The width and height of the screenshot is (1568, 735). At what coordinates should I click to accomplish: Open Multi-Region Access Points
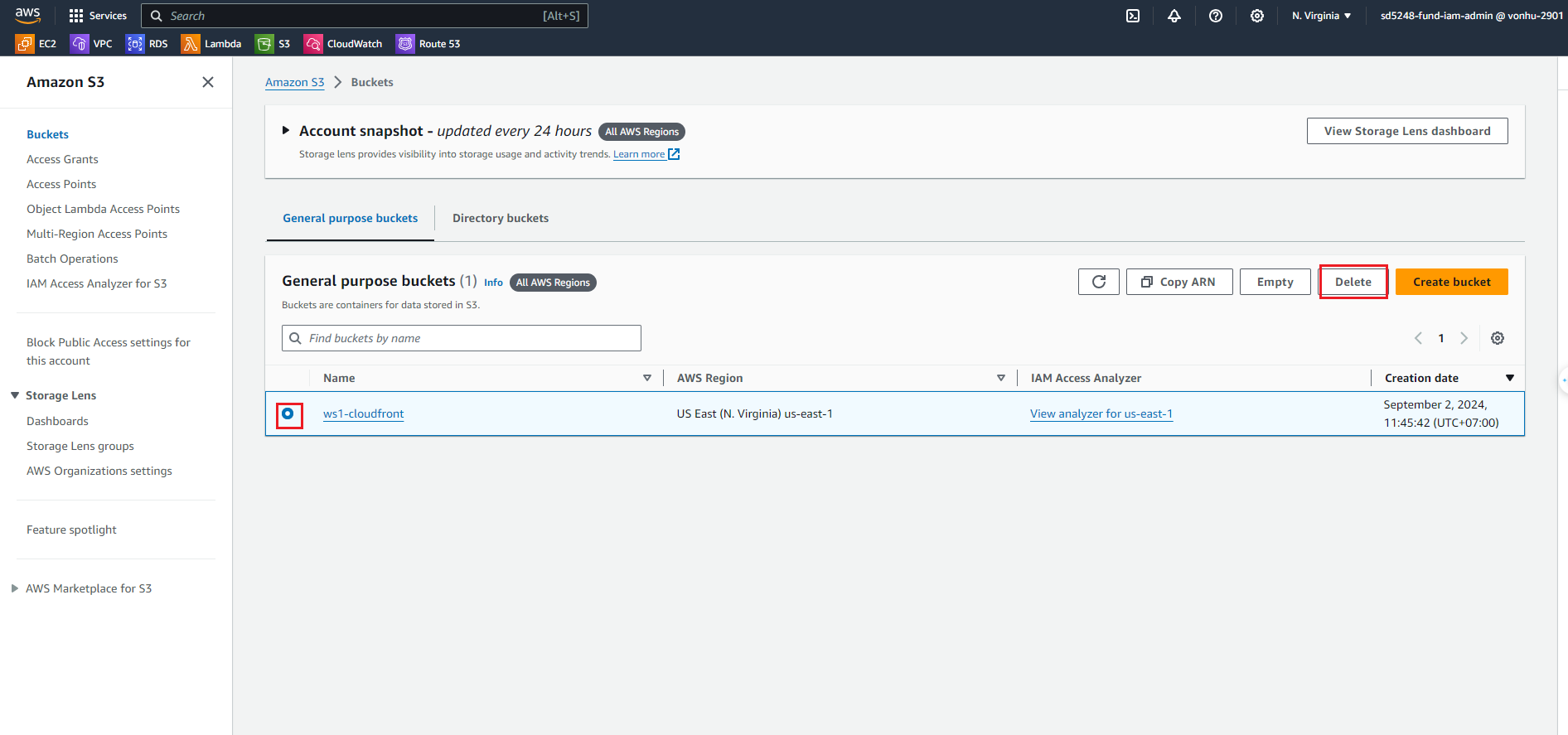click(97, 234)
